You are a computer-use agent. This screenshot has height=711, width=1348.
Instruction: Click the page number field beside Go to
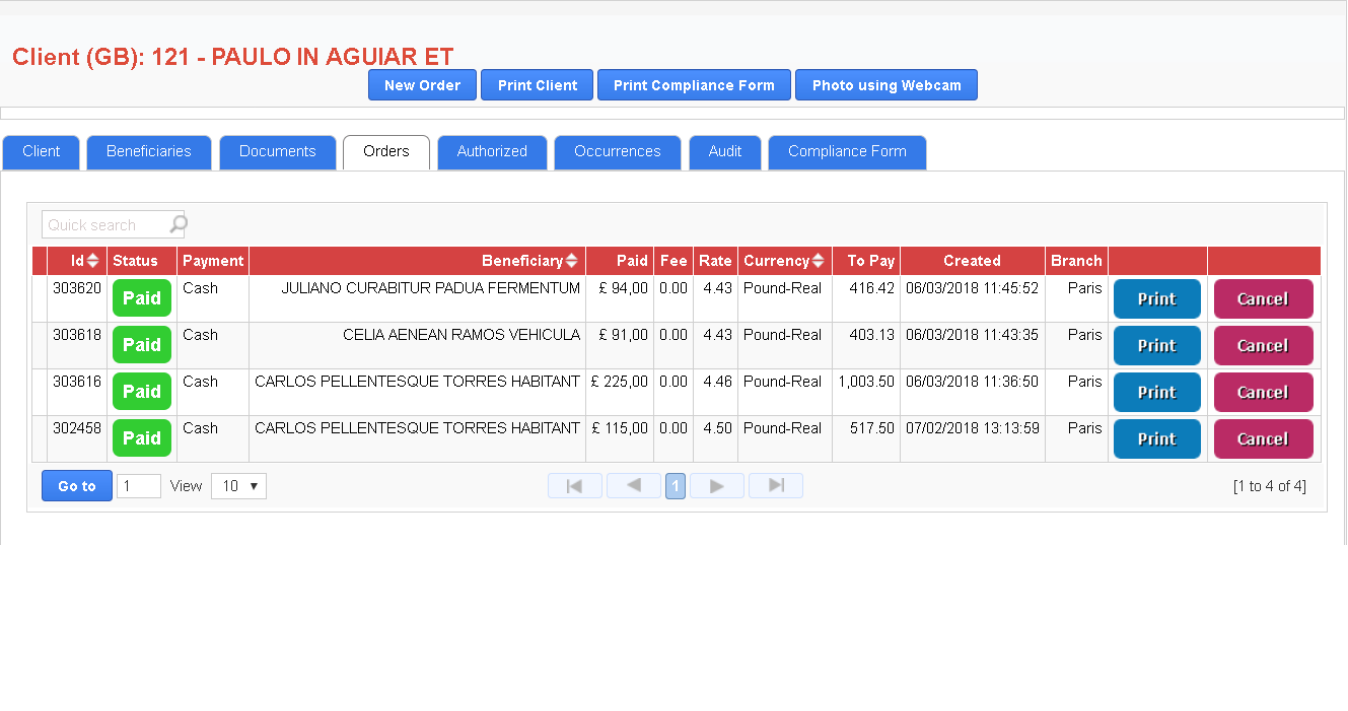point(138,486)
